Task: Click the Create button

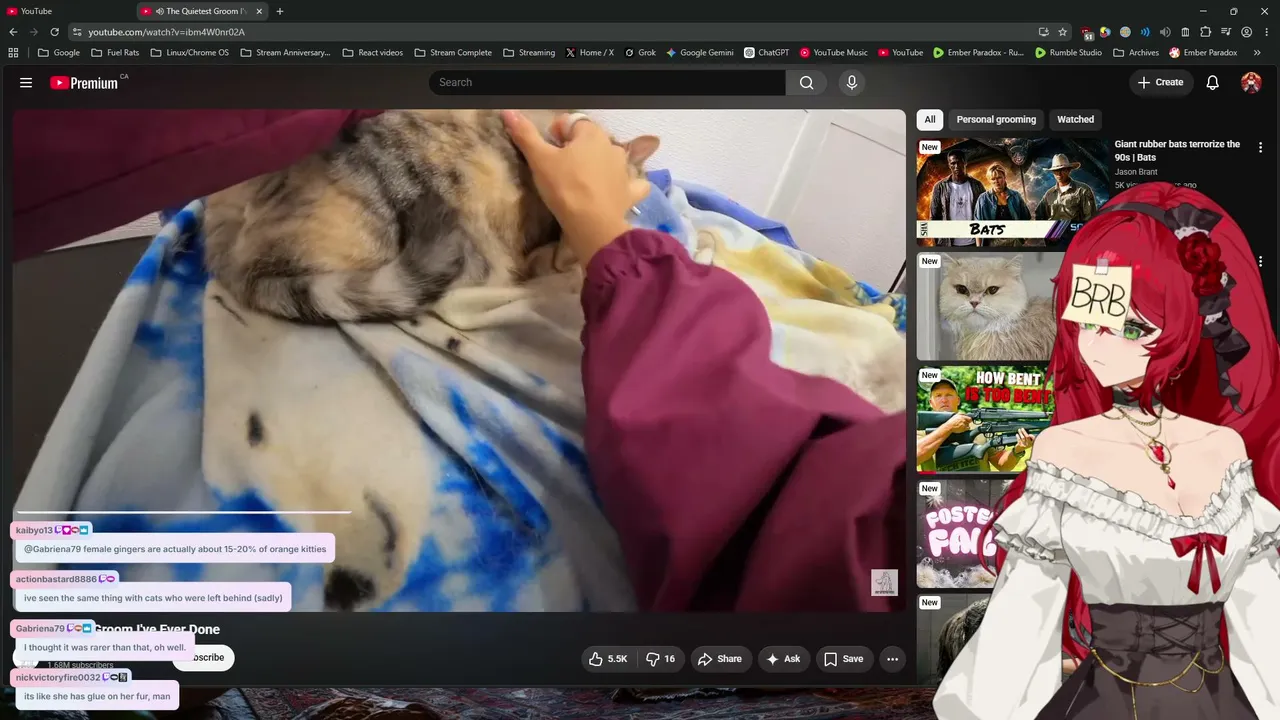Action: click(x=1160, y=83)
